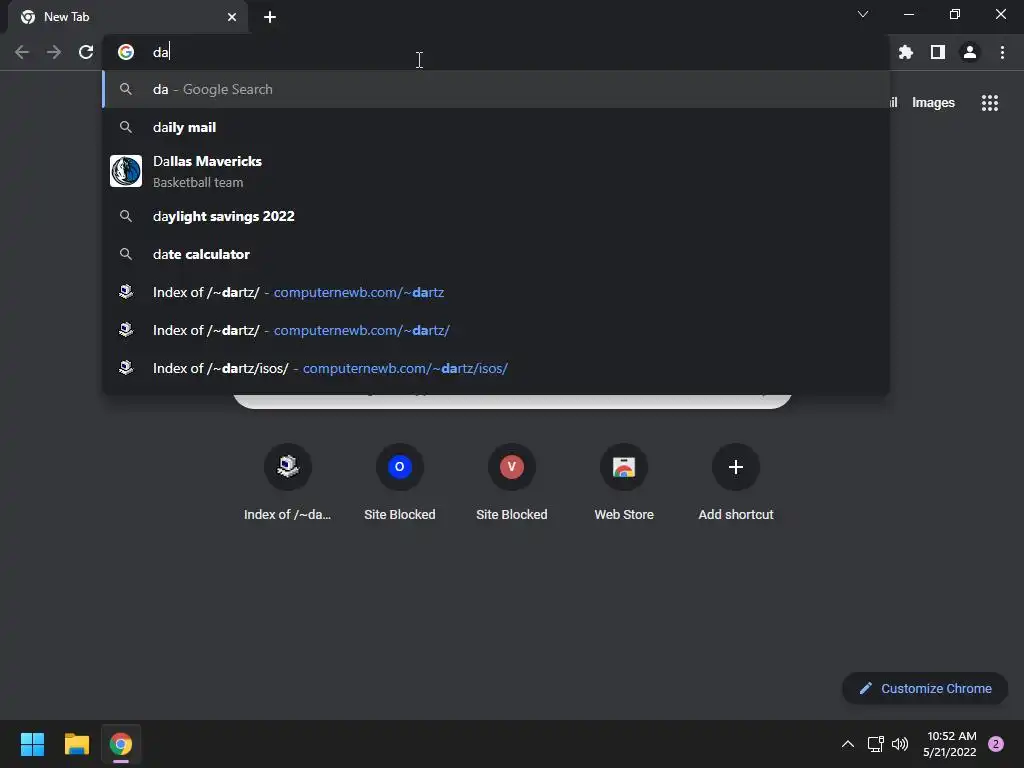Choose 'daily mail' suggestion
Screen dimensions: 1024x768
point(496,127)
